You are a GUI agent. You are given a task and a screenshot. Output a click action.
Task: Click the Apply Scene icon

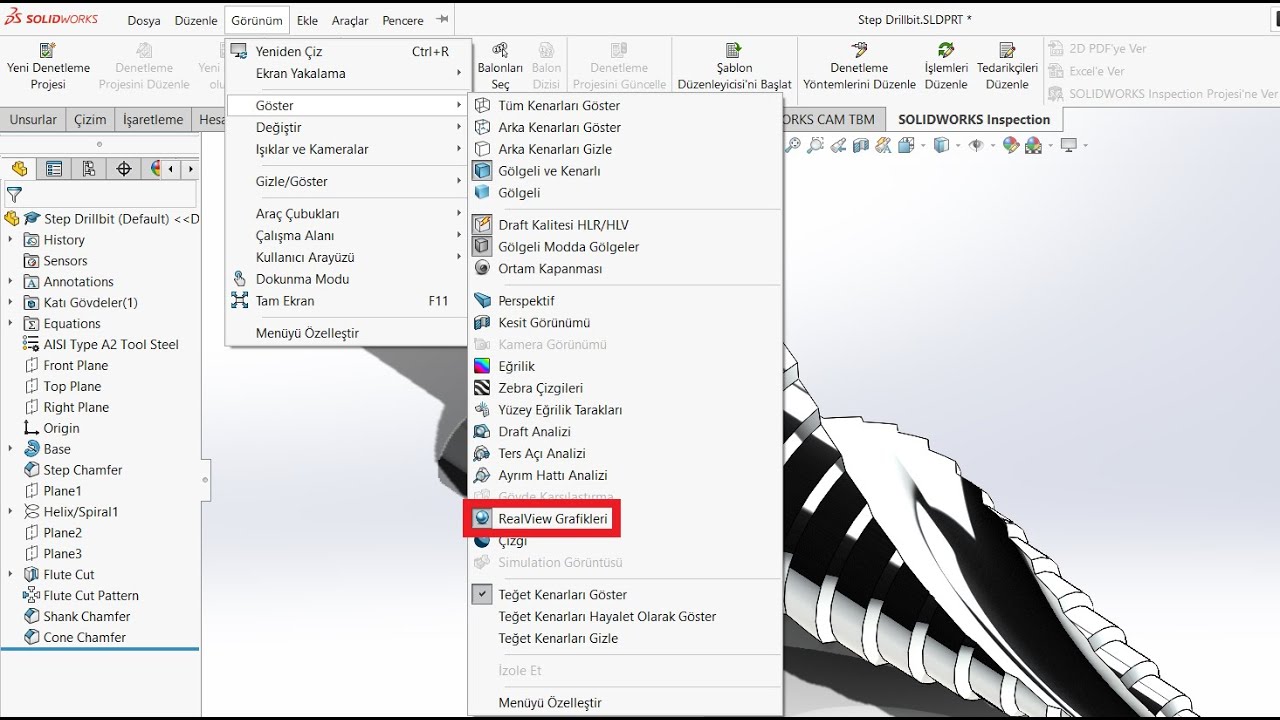[1033, 146]
